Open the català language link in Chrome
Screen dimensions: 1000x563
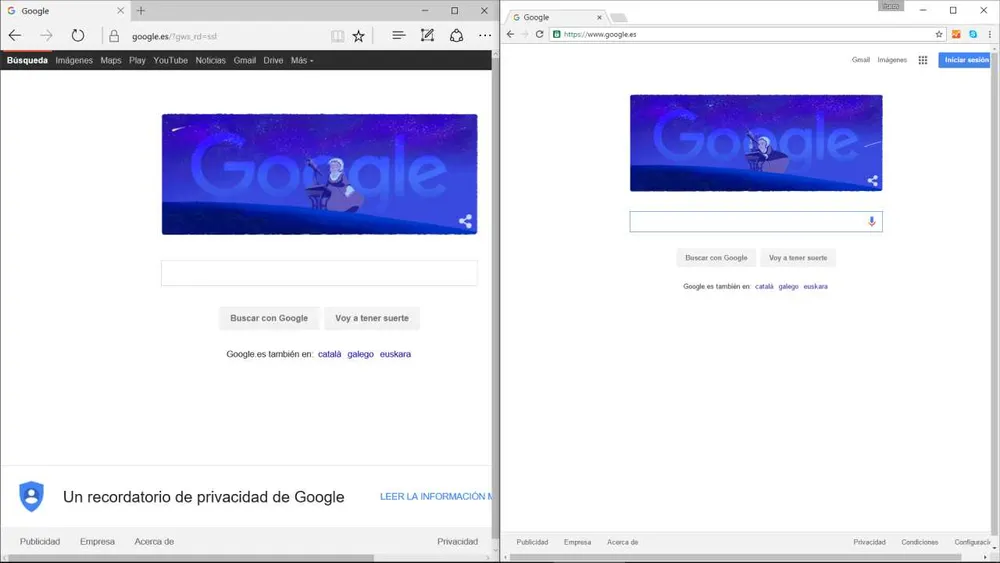tap(764, 286)
